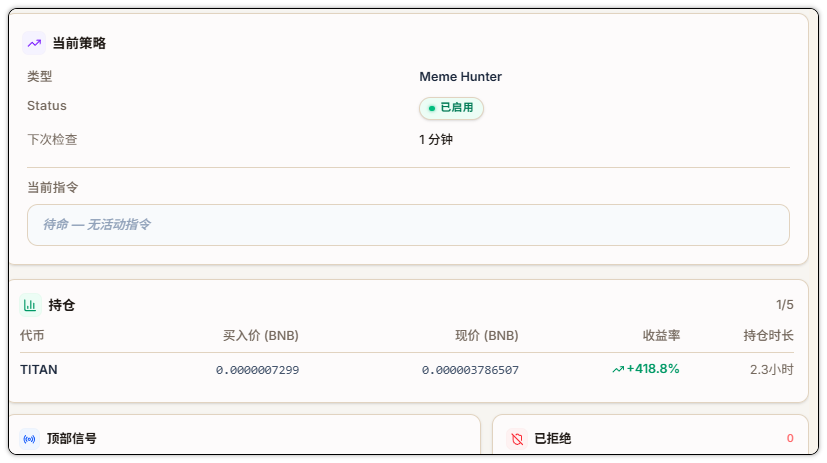The height and width of the screenshot is (463, 827).
Task: Click the purple trend icon beside 当前策略
Action: (x=34, y=43)
